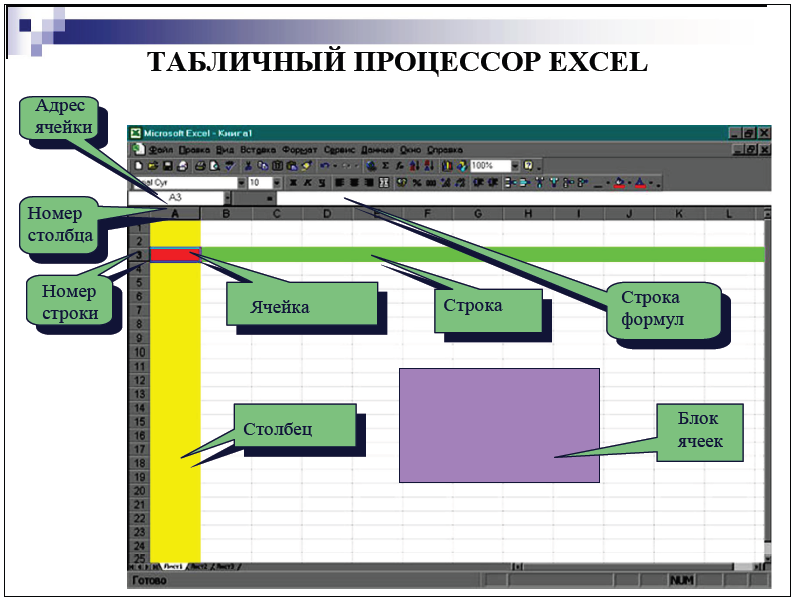Select column header G
Screen dimensions: 796x600
pyautogui.click(x=478, y=214)
